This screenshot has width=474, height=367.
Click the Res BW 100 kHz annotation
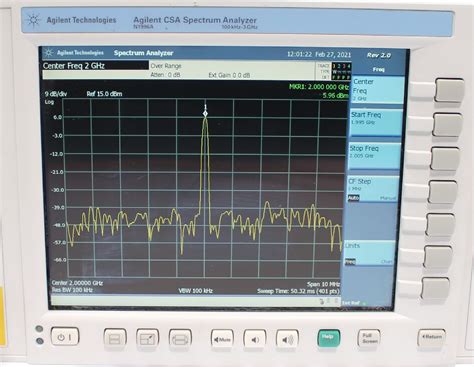(72, 290)
